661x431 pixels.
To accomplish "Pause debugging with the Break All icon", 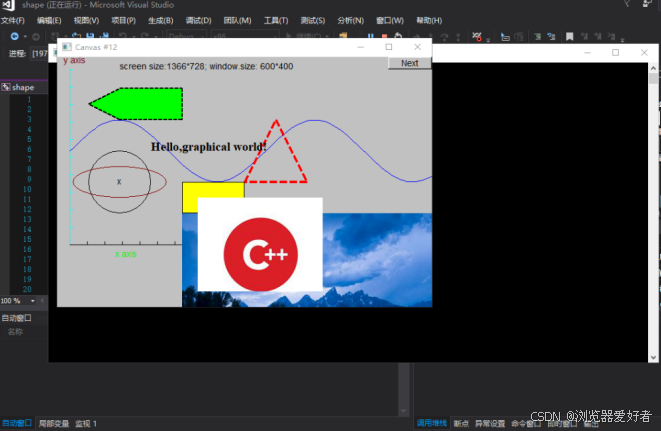I will pyautogui.click(x=371, y=37).
